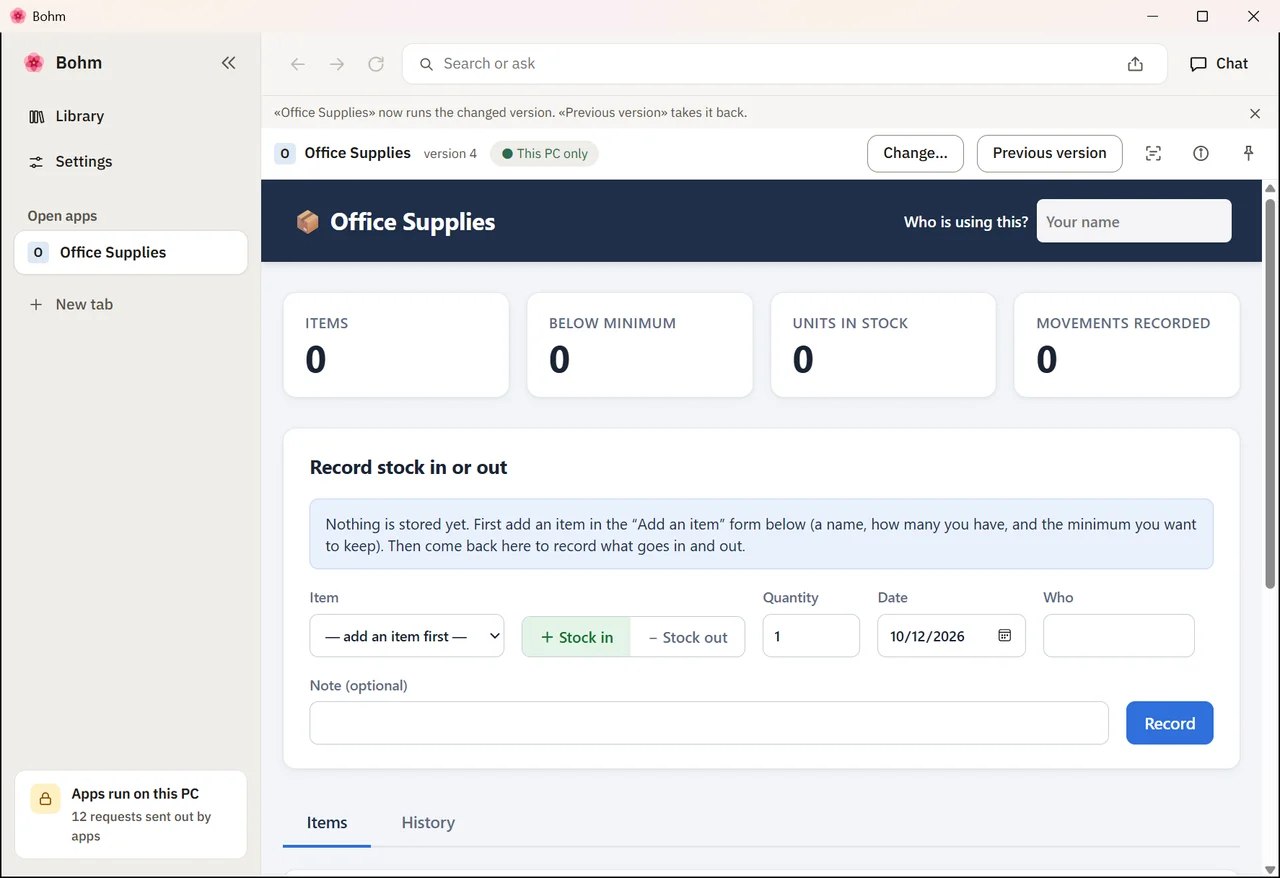
Task: Reload the current app page
Action: point(376,64)
